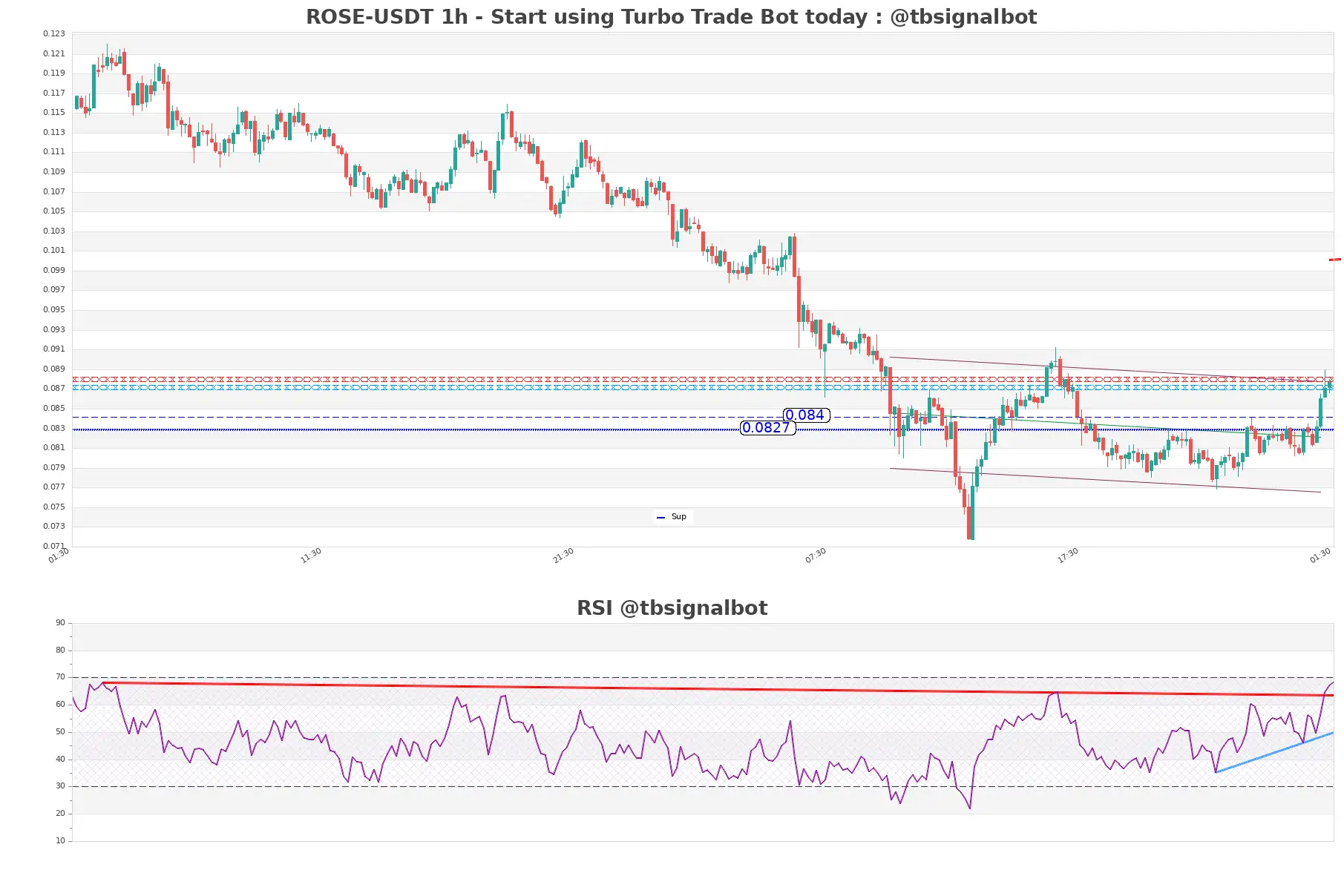This screenshot has width=1344, height=896.
Task: Click the 0.079 price axis label
Action: click(53, 467)
